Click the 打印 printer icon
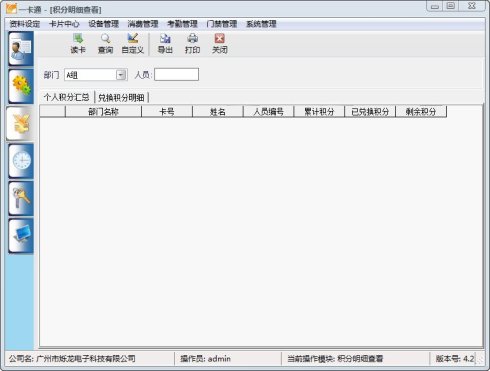Screen dimensions: 490x371 tap(192, 44)
